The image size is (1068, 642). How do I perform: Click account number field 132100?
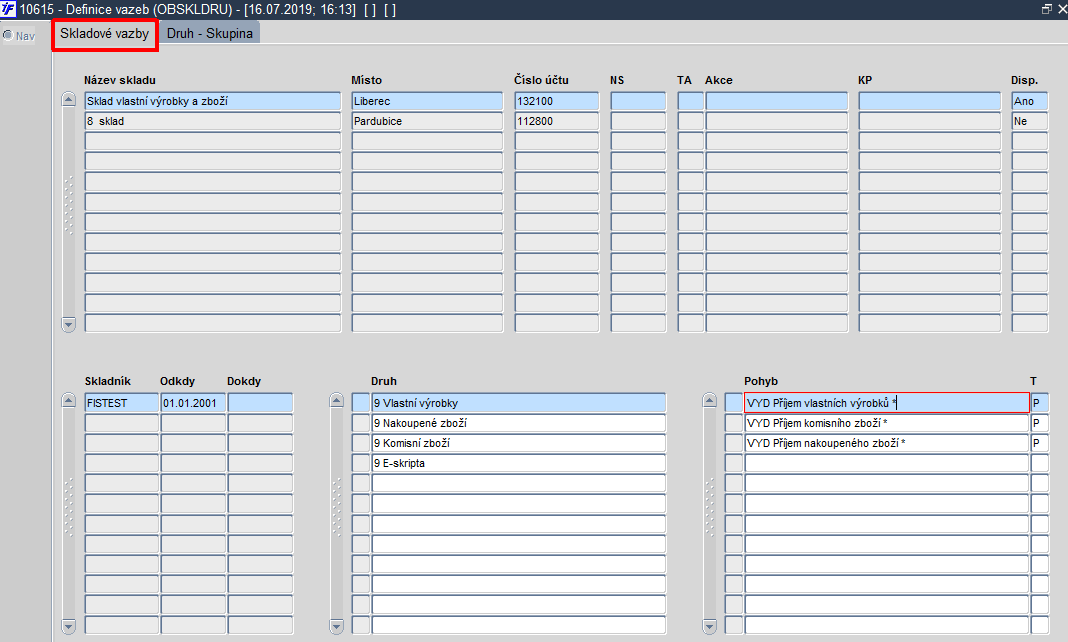tap(556, 101)
